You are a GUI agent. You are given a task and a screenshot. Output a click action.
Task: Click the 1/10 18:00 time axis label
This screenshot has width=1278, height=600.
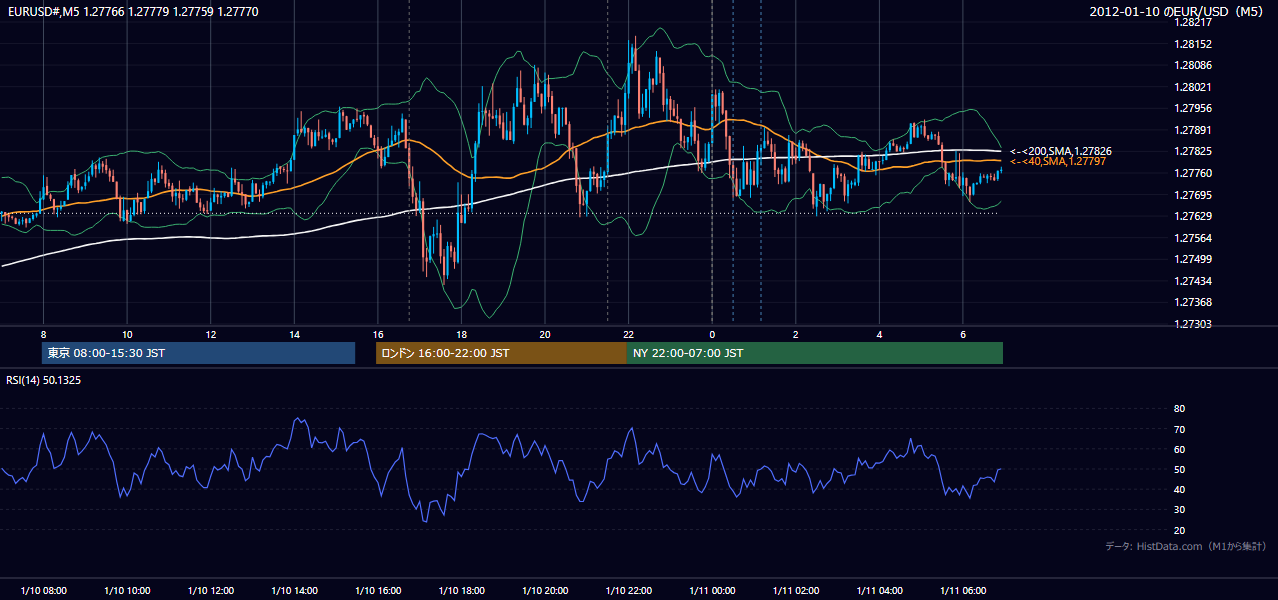461,591
